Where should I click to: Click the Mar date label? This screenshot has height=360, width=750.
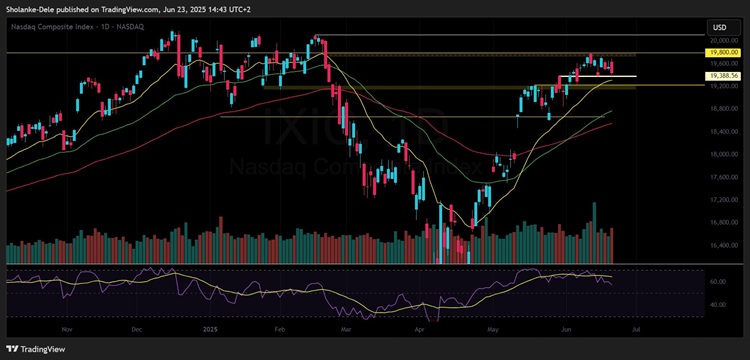pyautogui.click(x=346, y=330)
